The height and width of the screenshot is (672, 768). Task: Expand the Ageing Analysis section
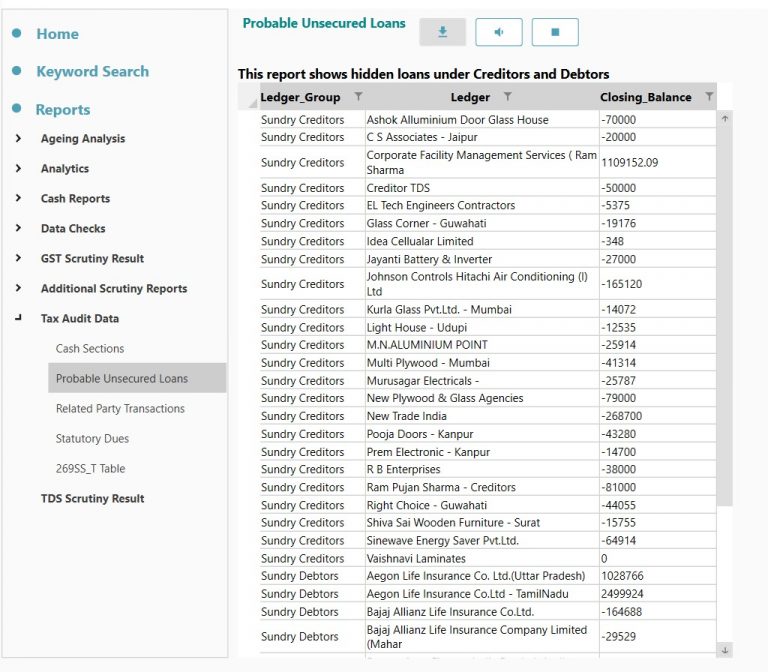19,139
